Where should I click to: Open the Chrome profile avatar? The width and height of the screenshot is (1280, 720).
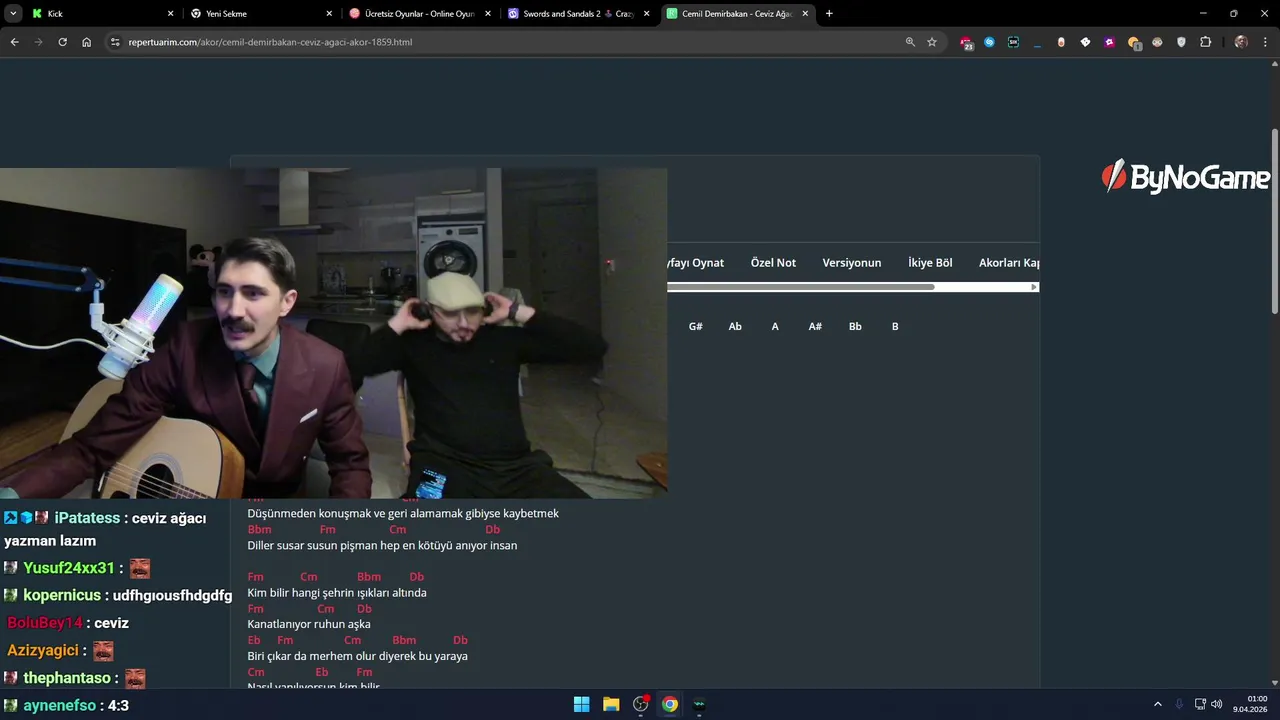coord(1241,42)
